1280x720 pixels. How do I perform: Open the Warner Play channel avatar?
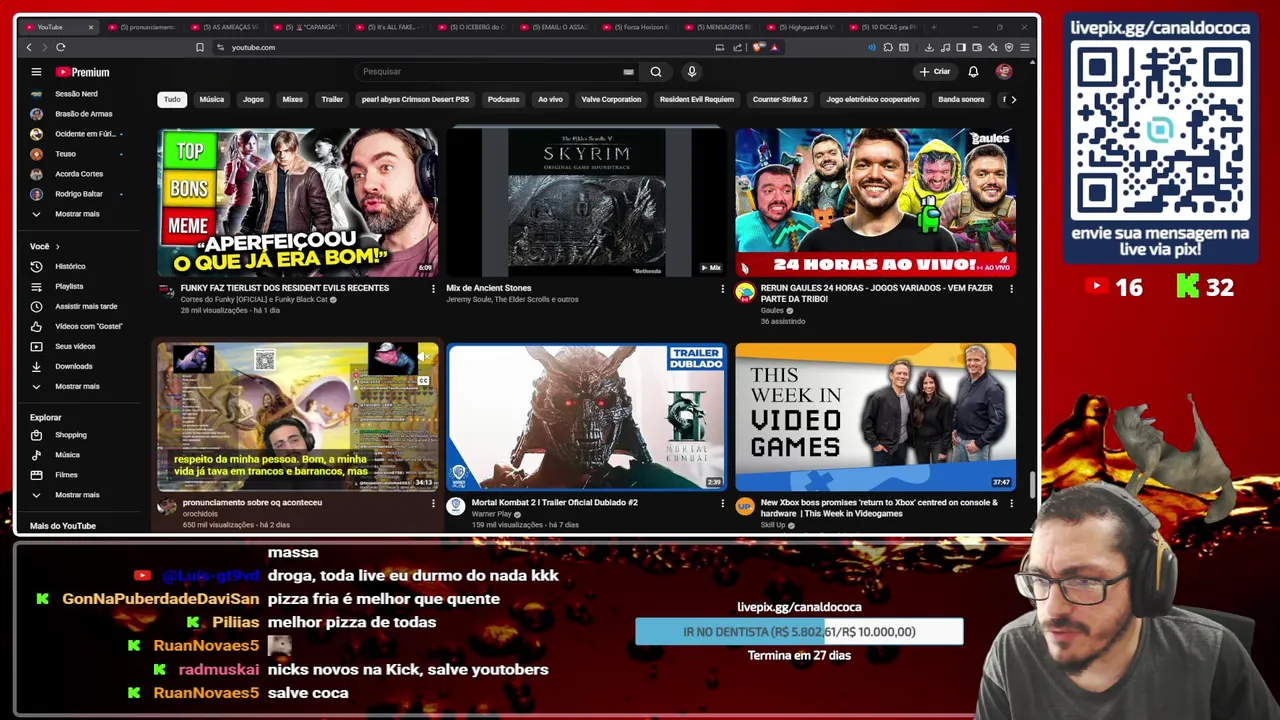(456, 507)
